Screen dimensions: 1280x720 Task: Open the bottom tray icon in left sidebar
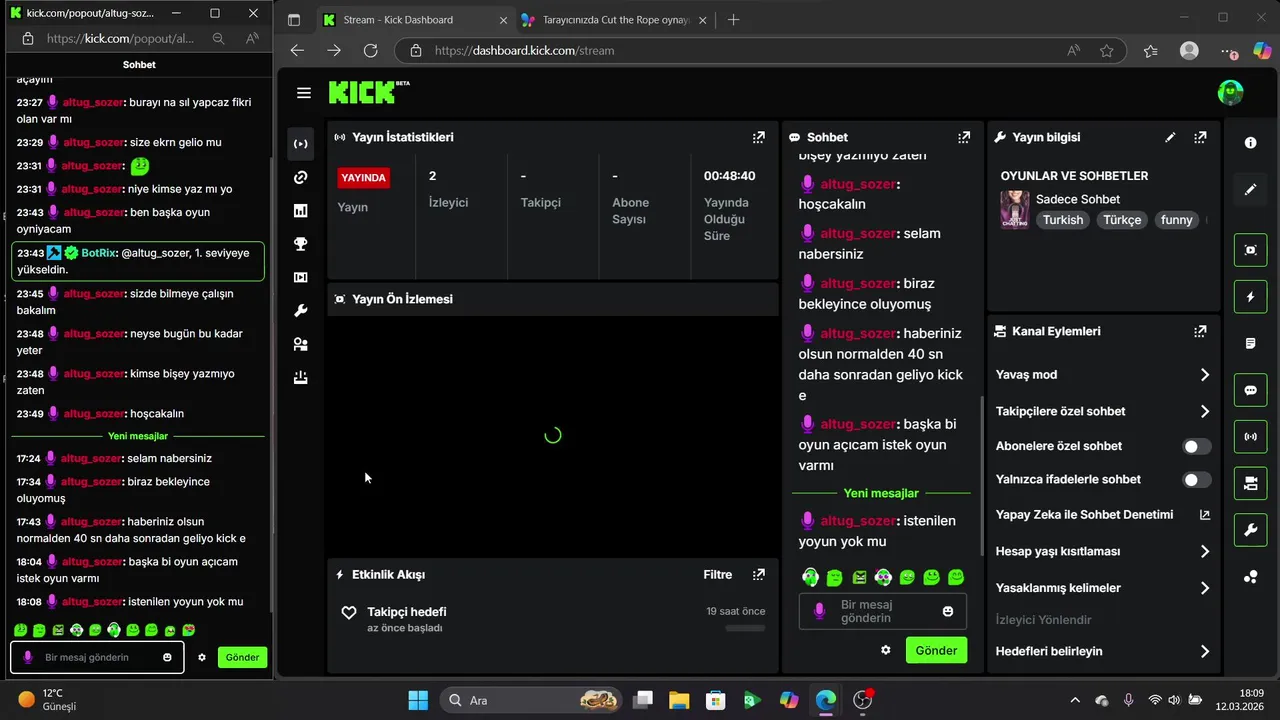pos(300,378)
